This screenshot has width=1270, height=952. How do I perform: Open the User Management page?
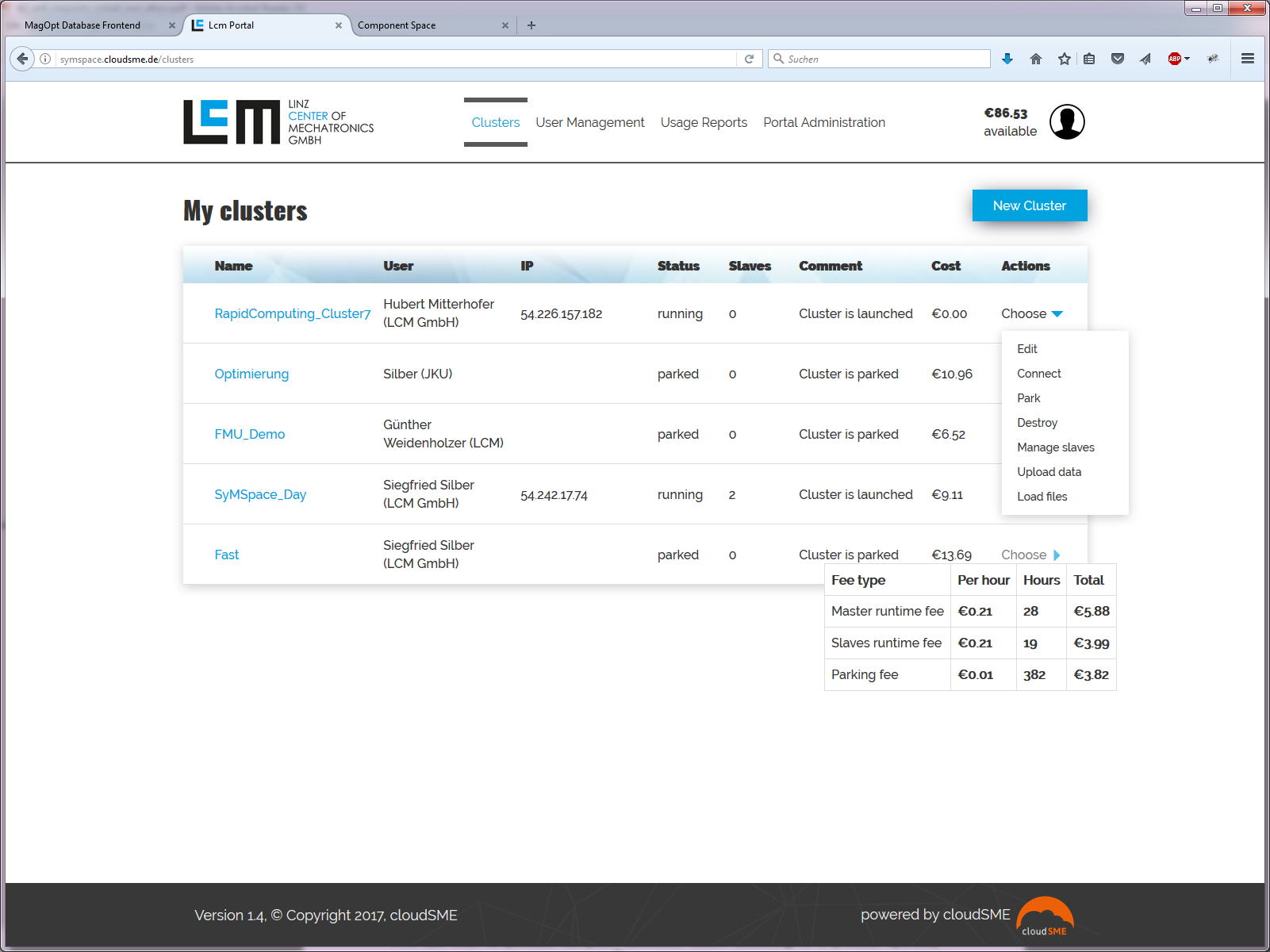tap(589, 122)
